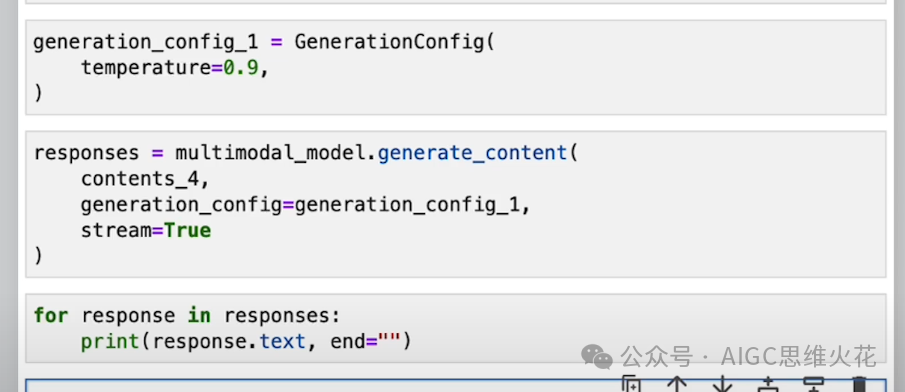Insert a cell below the active cell
905x392 pixels.
(x=814, y=384)
